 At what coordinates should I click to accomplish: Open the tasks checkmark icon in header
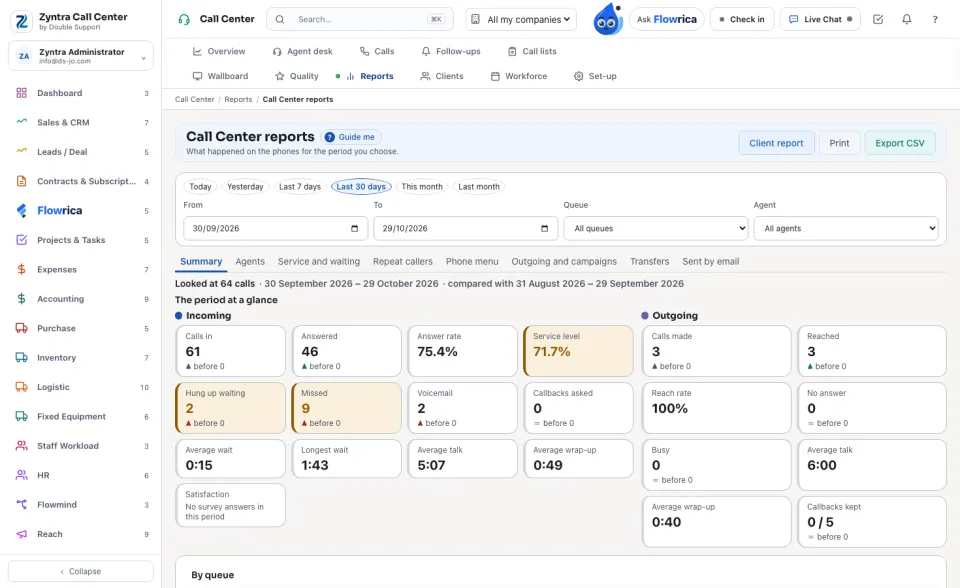click(878, 19)
